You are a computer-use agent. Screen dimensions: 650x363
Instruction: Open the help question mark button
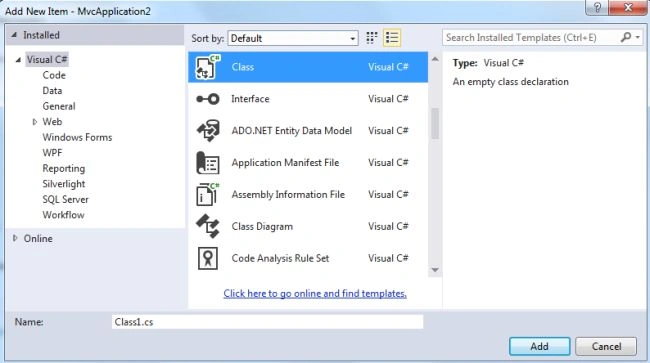point(597,7)
